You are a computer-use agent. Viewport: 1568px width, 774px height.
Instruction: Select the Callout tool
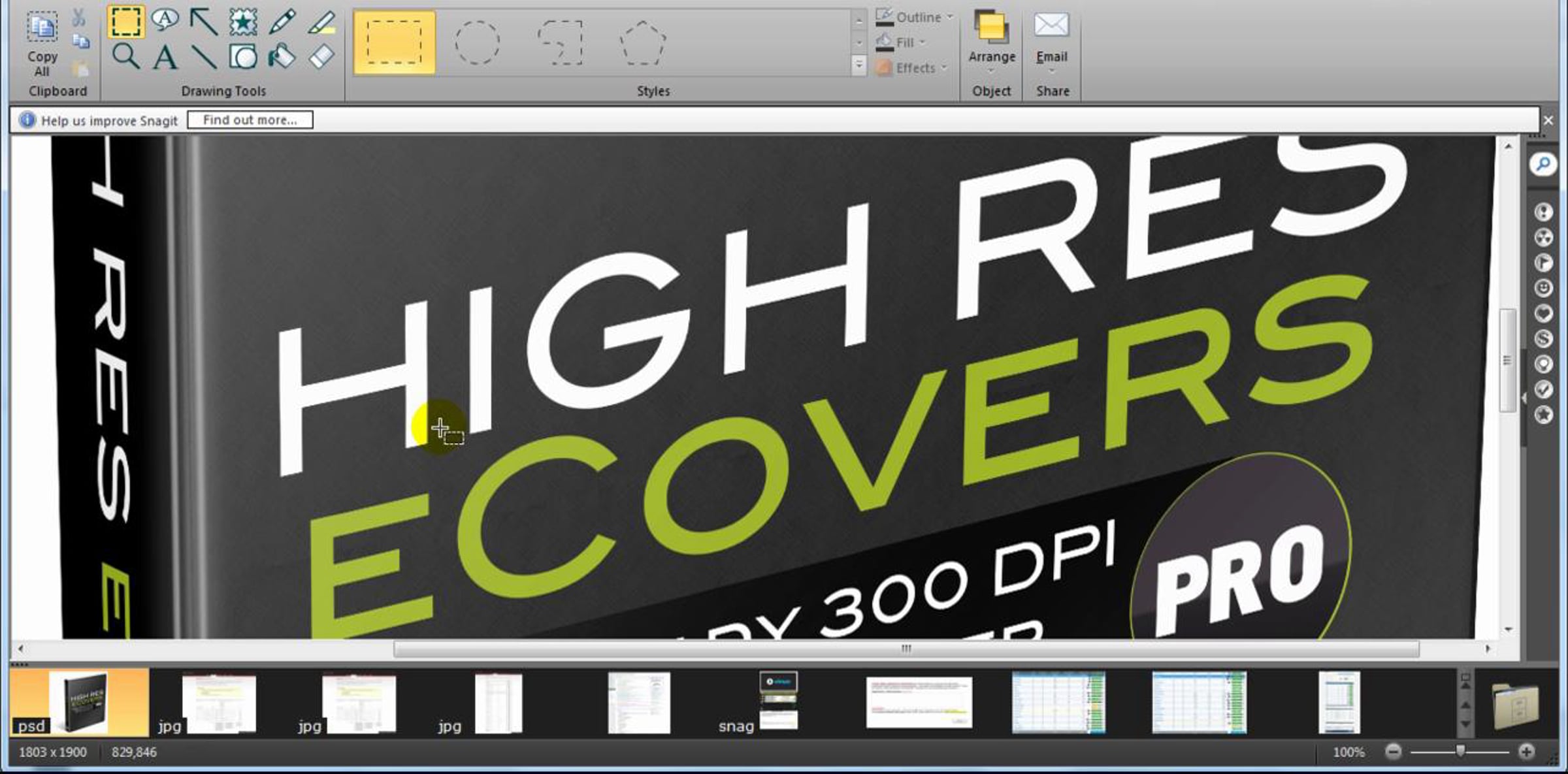(x=165, y=20)
